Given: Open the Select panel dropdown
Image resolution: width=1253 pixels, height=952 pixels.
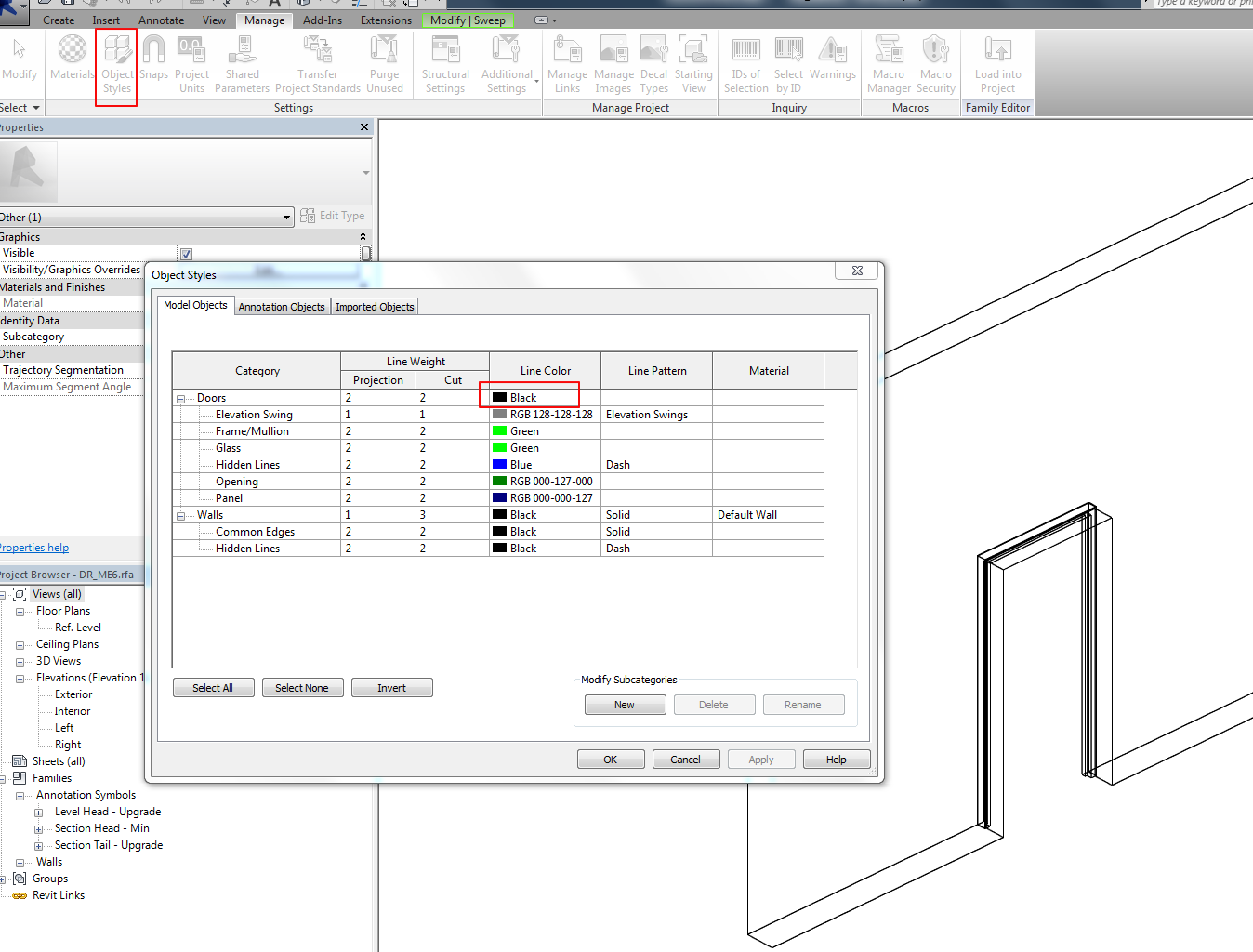Looking at the screenshot, I should [20, 108].
